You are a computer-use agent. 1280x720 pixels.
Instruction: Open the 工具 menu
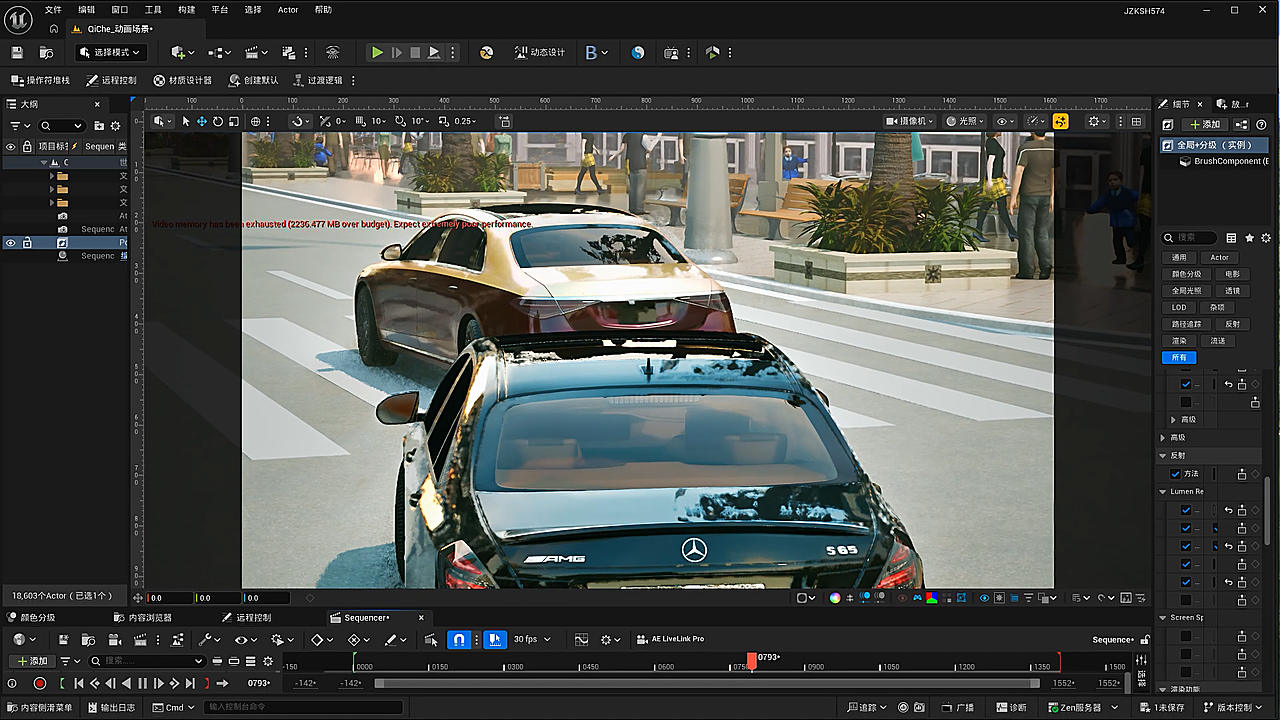153,10
